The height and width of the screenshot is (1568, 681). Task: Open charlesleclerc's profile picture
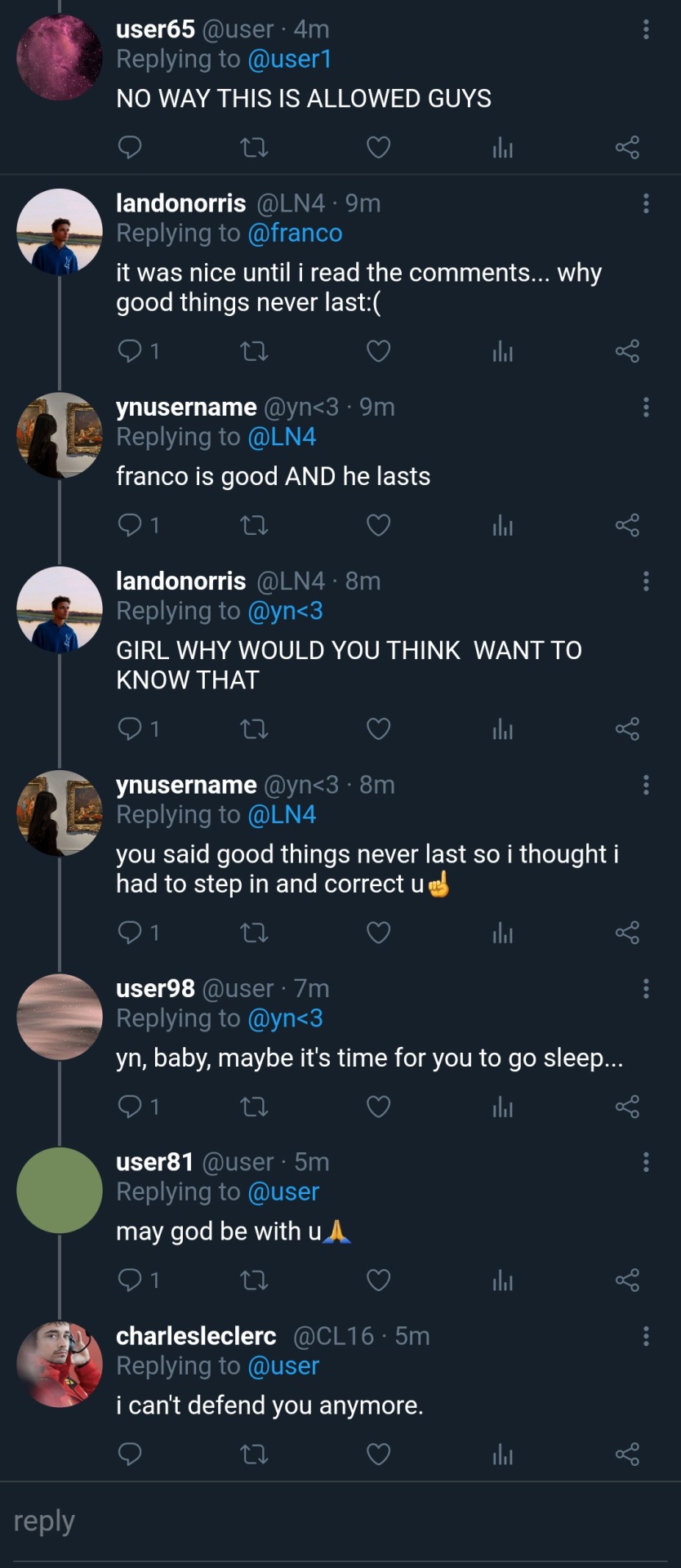(60, 1364)
